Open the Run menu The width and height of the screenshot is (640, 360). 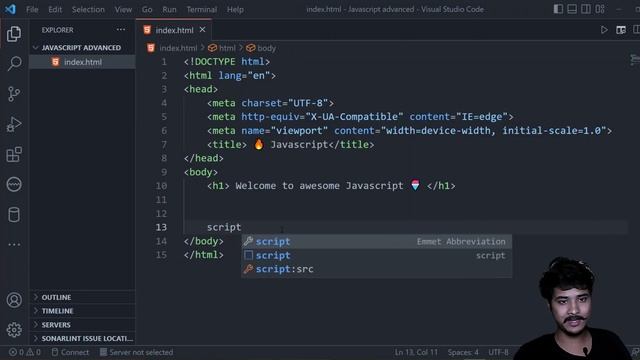coord(169,9)
